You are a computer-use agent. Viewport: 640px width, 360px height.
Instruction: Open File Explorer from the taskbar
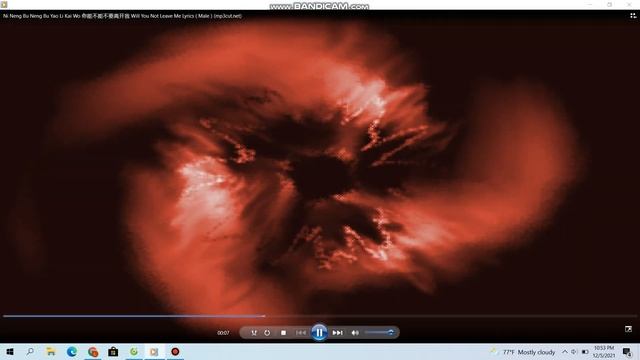pos(51,352)
